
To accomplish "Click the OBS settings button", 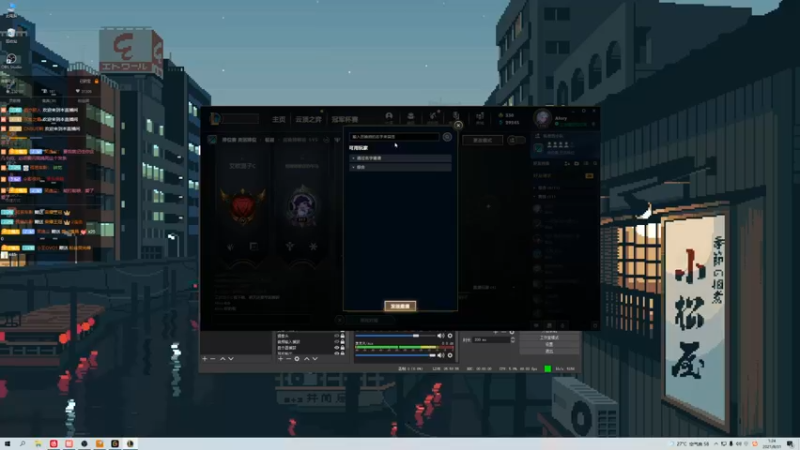I will tap(549, 344).
